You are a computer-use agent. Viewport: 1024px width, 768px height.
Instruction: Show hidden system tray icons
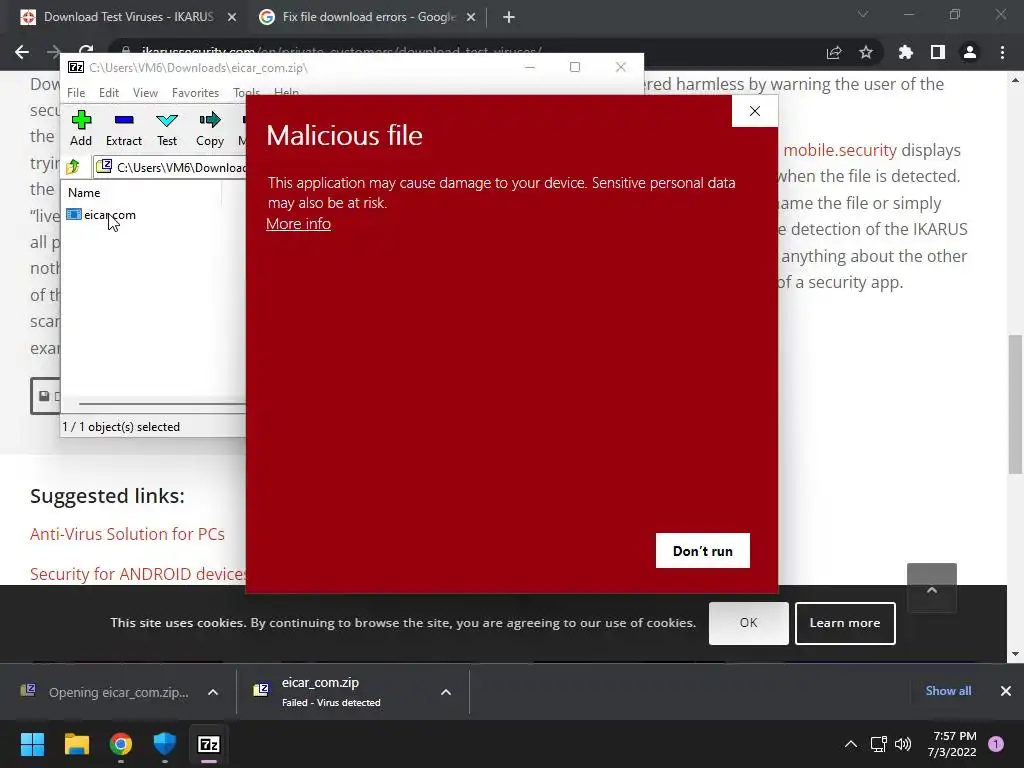[x=850, y=744]
